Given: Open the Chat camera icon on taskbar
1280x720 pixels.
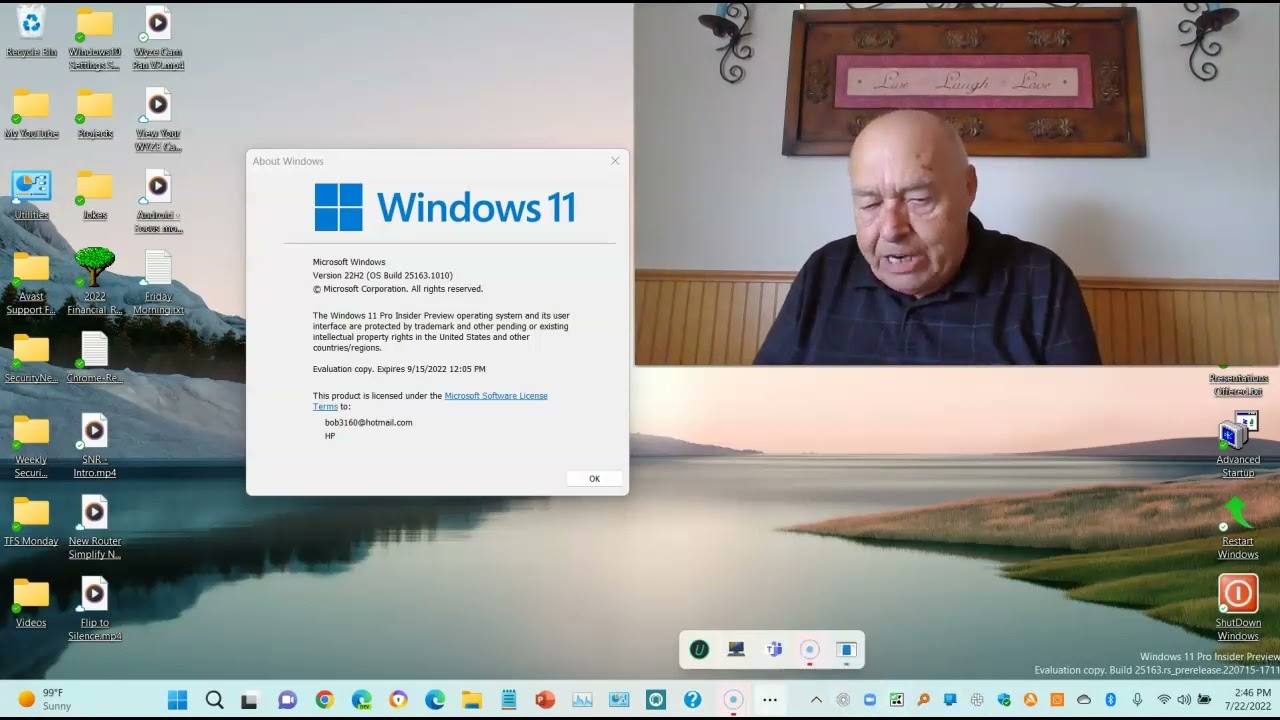Looking at the screenshot, I should (287, 700).
